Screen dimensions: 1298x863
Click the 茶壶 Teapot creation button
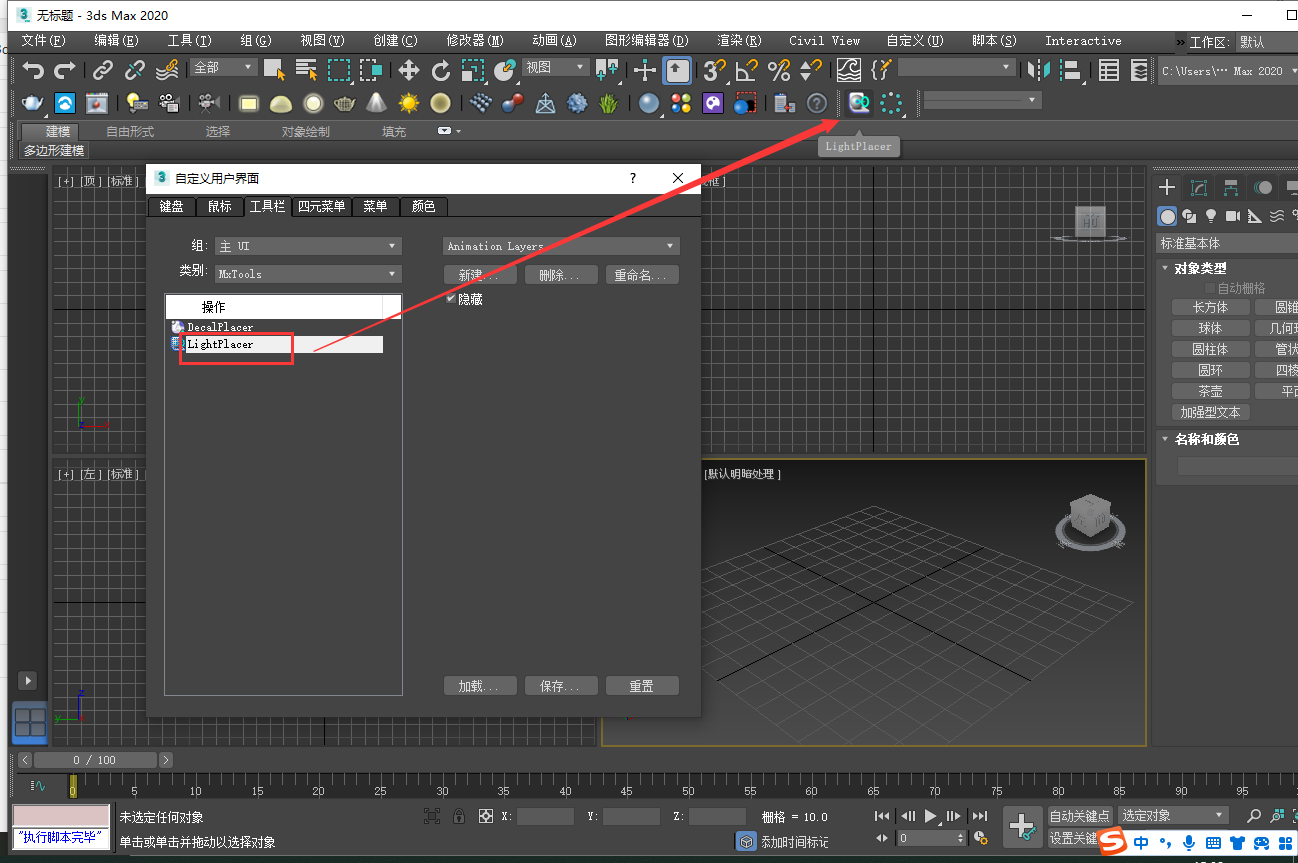[x=1210, y=390]
